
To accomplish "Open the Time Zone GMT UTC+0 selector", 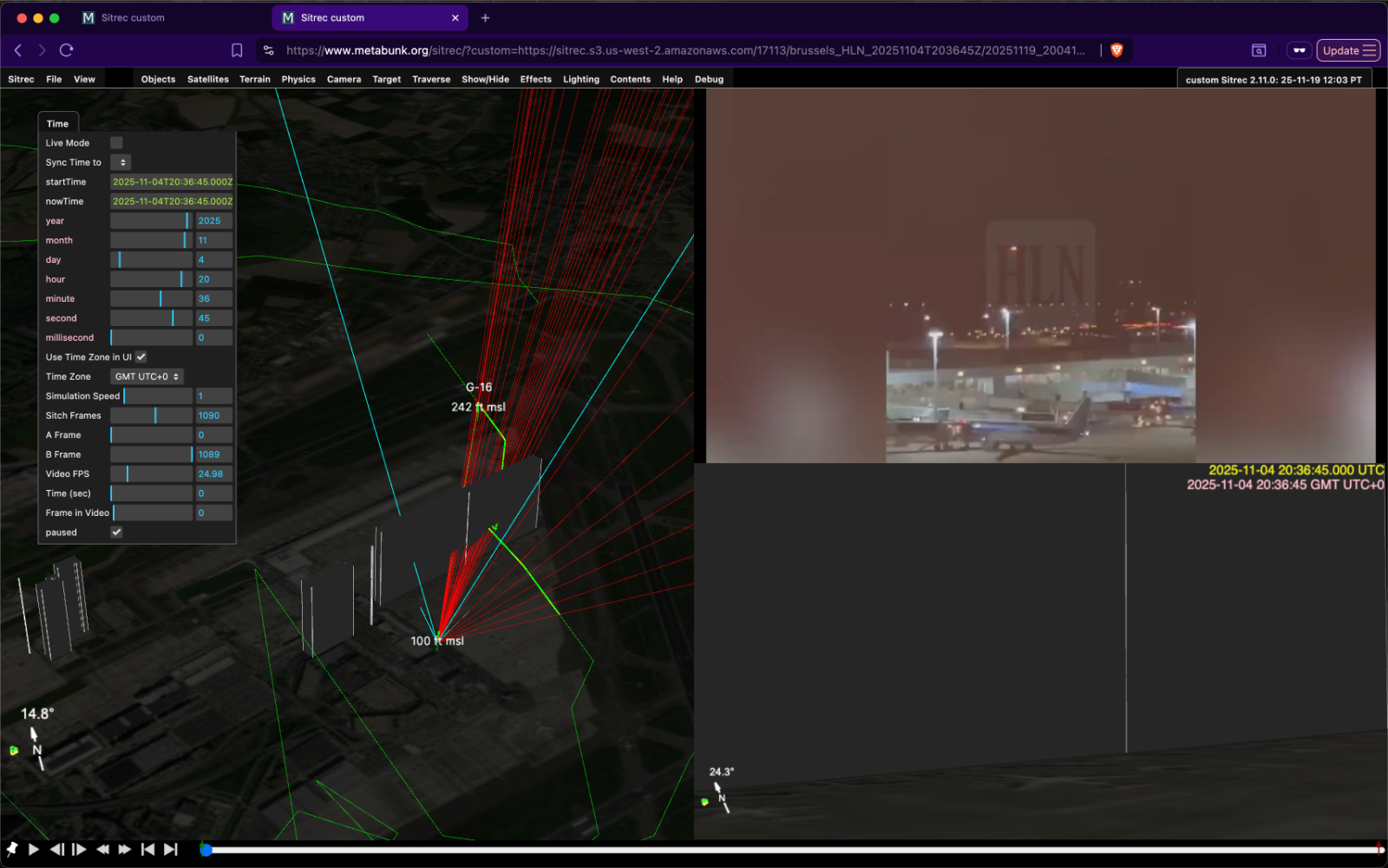I will (146, 376).
